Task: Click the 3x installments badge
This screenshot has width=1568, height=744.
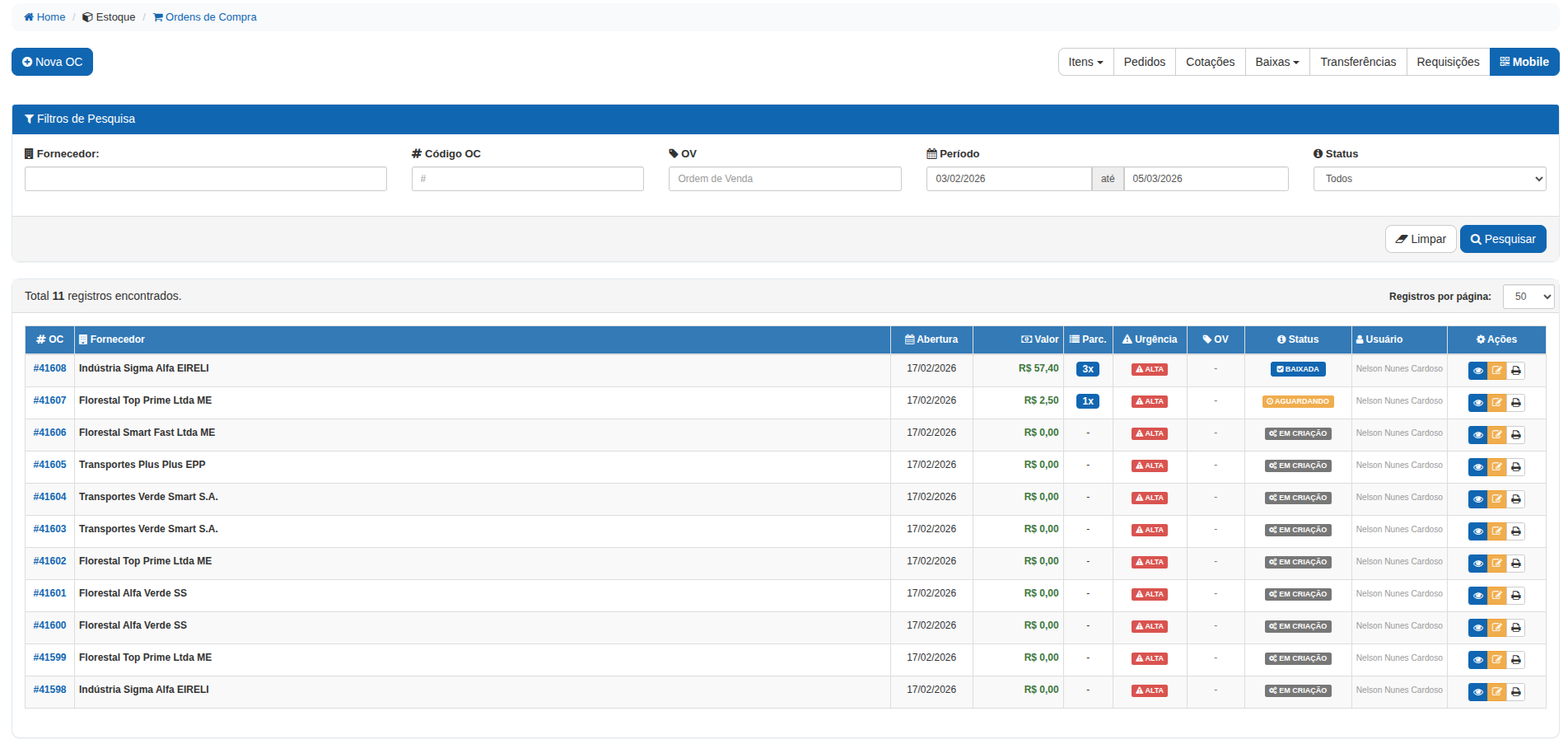Action: click(1087, 369)
